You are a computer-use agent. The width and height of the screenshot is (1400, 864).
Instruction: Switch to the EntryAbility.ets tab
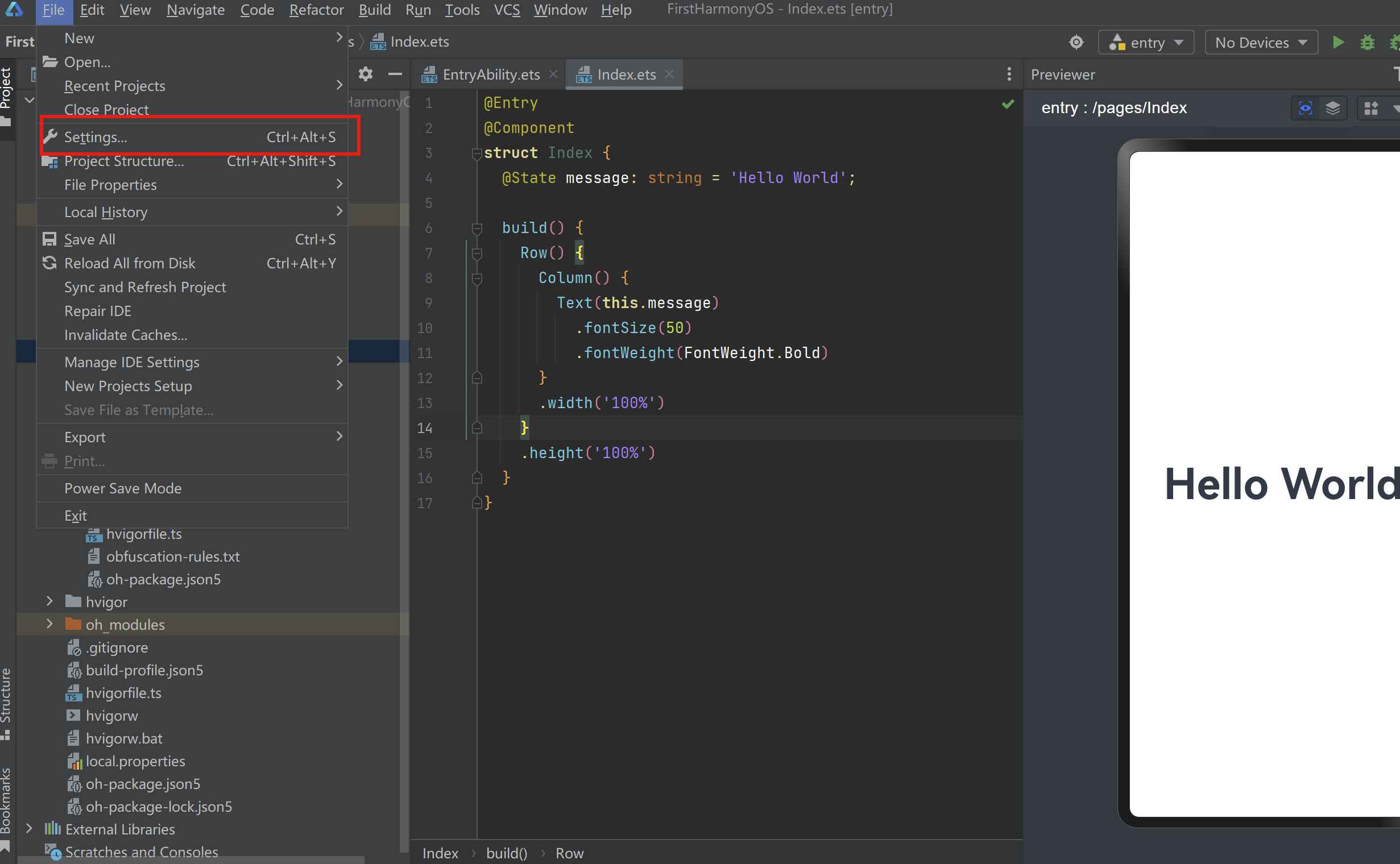pos(490,75)
